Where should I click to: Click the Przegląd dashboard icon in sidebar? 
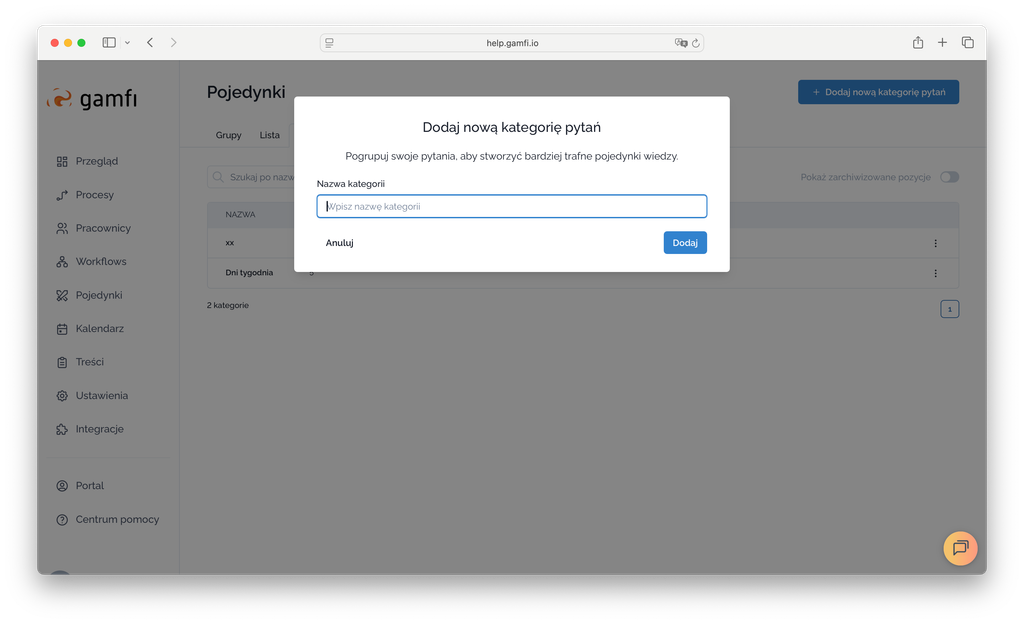point(62,161)
